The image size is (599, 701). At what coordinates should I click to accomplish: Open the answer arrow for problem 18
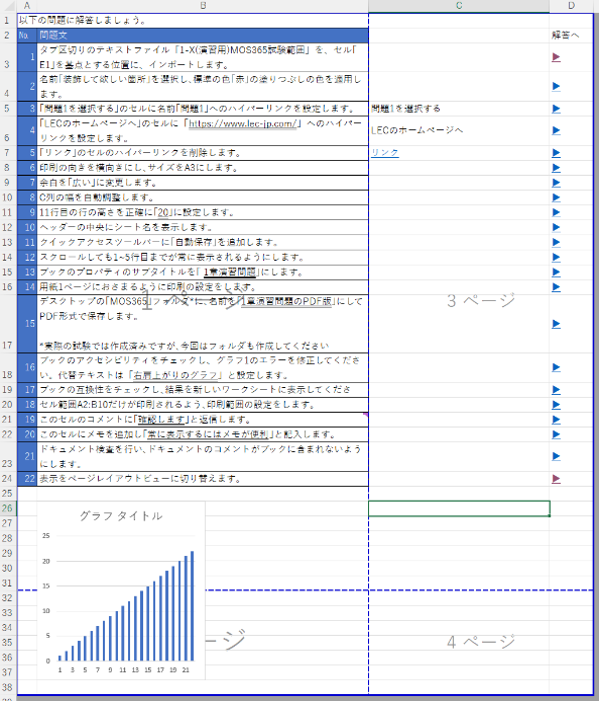[556, 405]
